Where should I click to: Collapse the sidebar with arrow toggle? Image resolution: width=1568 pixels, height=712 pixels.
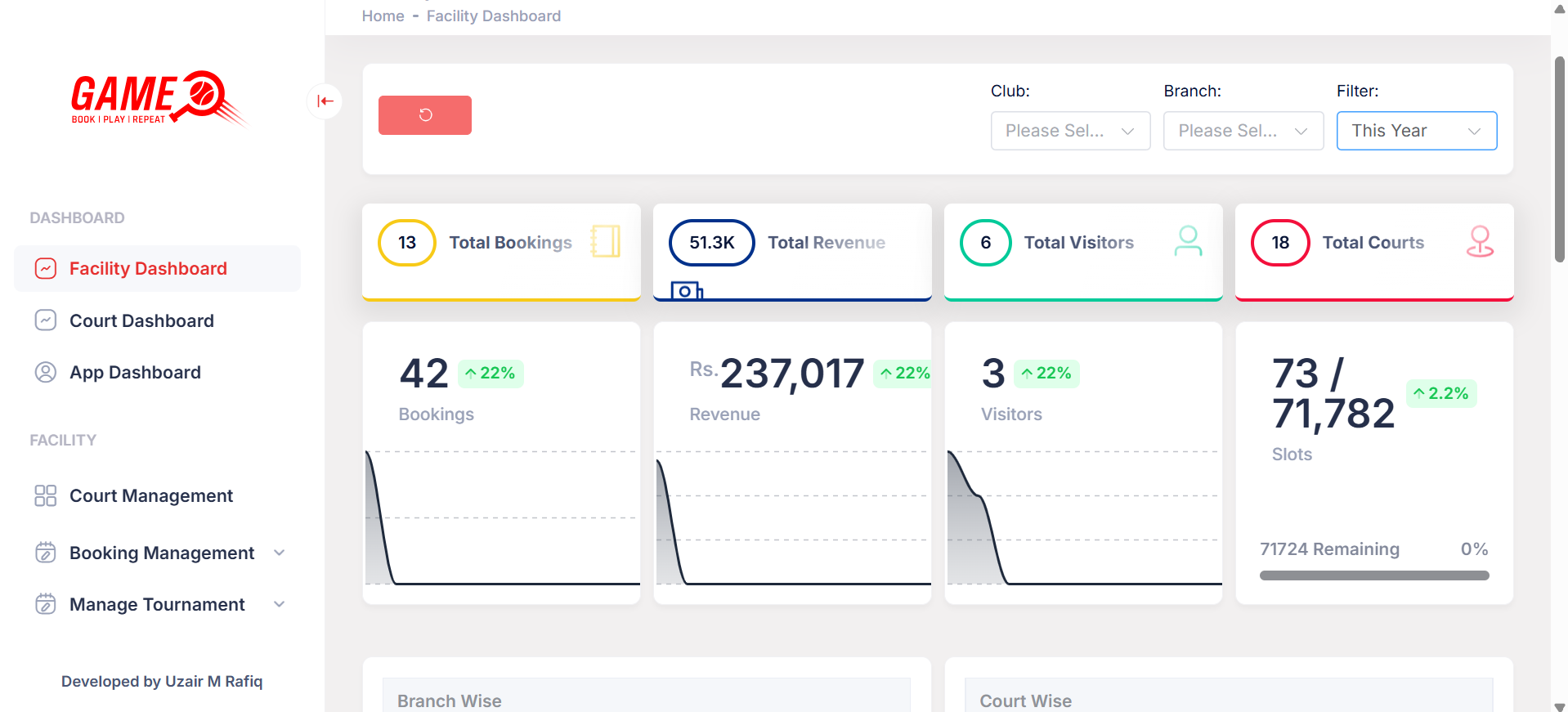point(325,101)
